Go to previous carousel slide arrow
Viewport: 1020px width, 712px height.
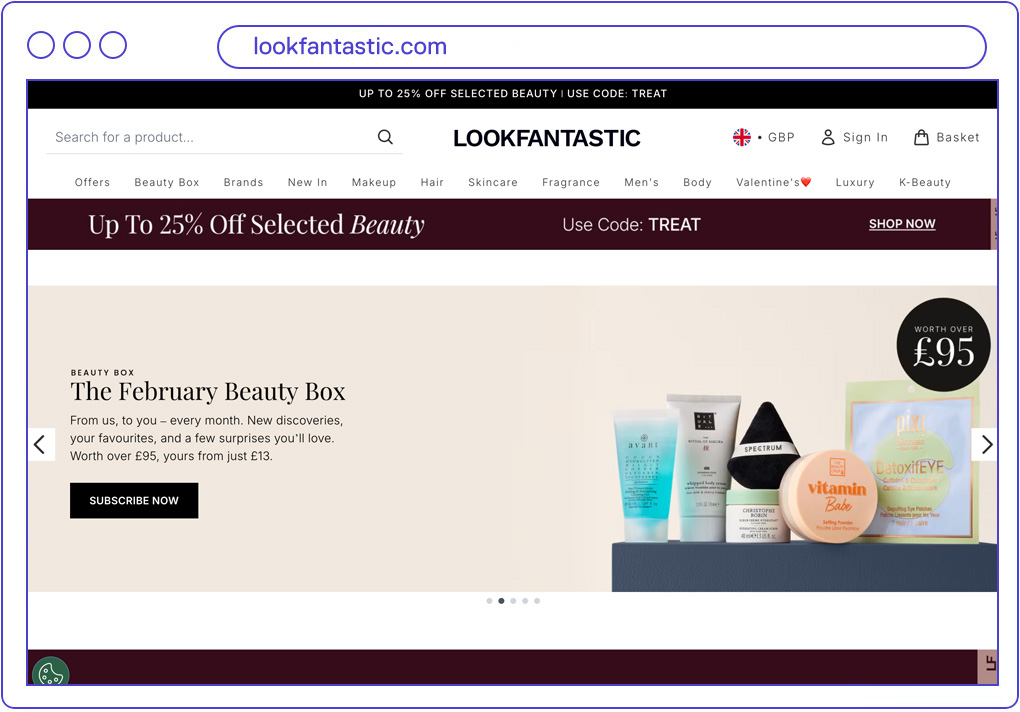(41, 445)
